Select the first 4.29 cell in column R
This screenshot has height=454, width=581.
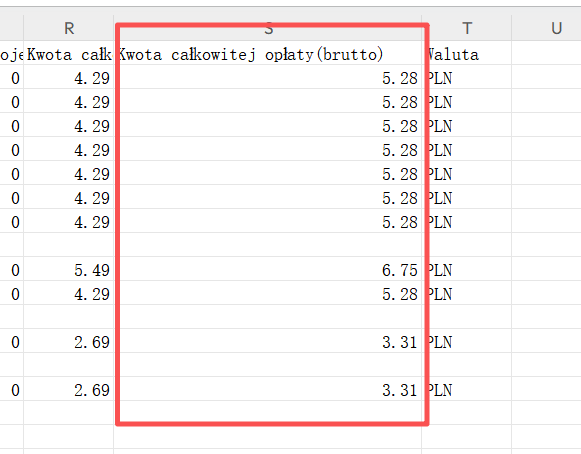(x=69, y=77)
